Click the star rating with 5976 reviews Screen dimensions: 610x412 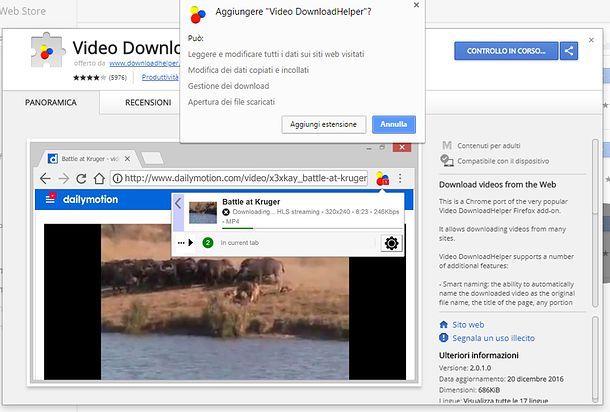pyautogui.click(x=100, y=77)
